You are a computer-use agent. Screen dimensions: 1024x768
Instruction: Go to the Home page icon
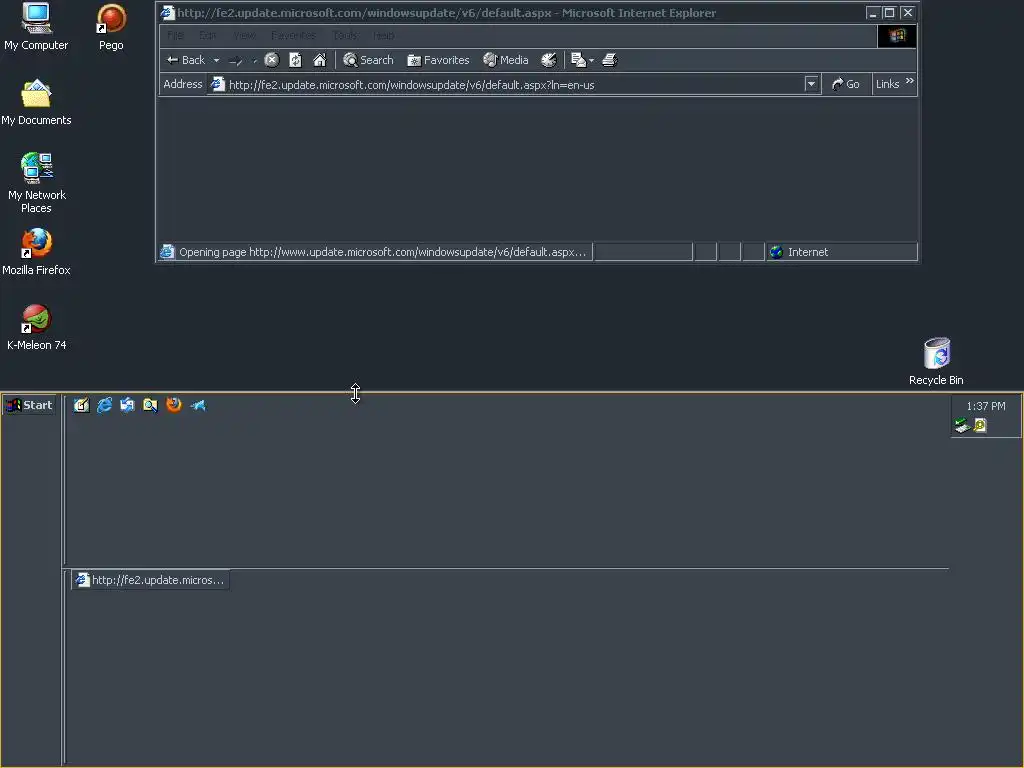pos(319,60)
